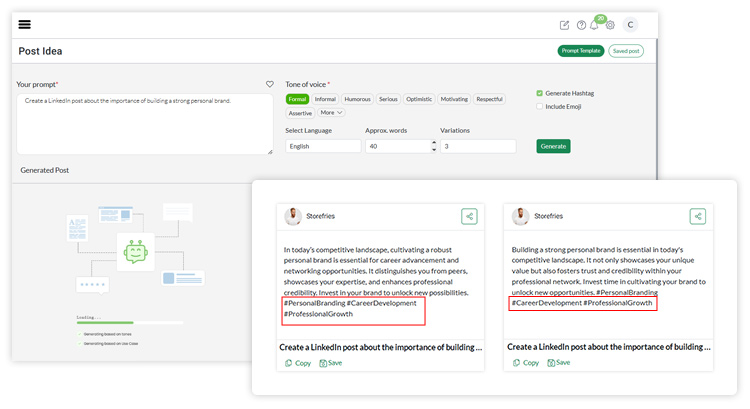This screenshot has width=750, height=409.
Task: Click Storefries avatar on second post
Action: tap(520, 216)
